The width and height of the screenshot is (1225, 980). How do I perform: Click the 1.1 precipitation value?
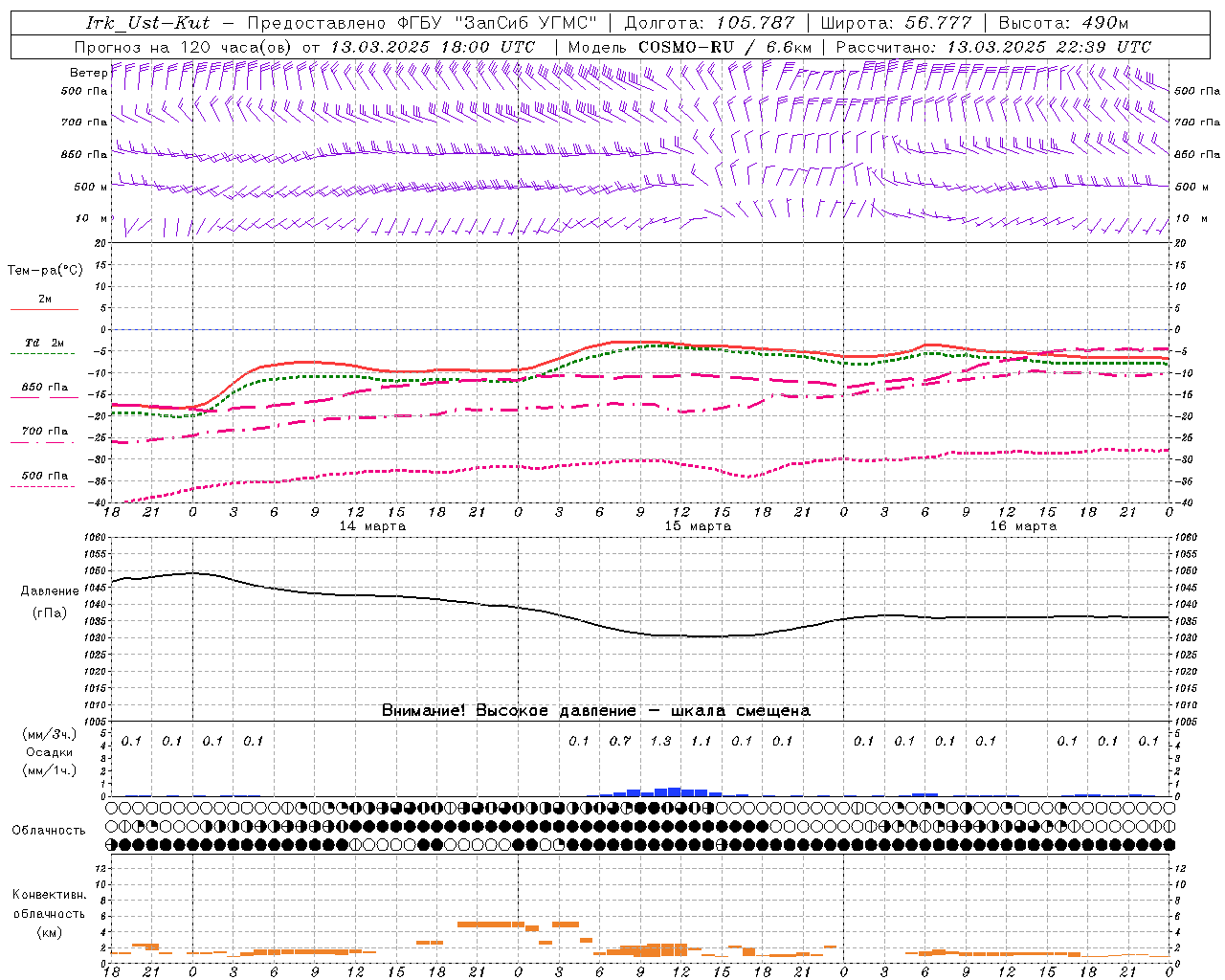click(x=702, y=741)
